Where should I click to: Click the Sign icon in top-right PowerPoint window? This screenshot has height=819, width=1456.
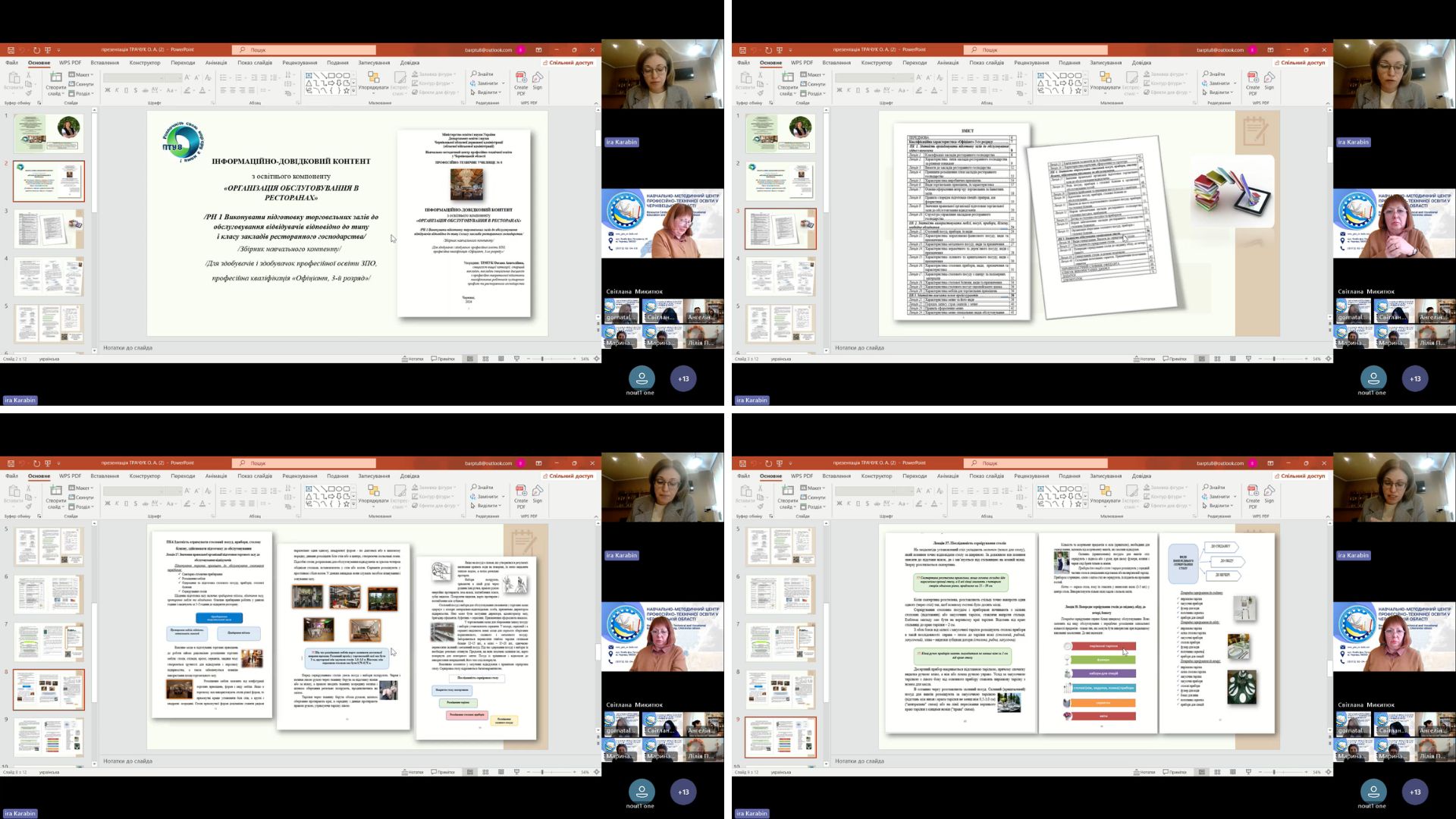(x=1269, y=78)
